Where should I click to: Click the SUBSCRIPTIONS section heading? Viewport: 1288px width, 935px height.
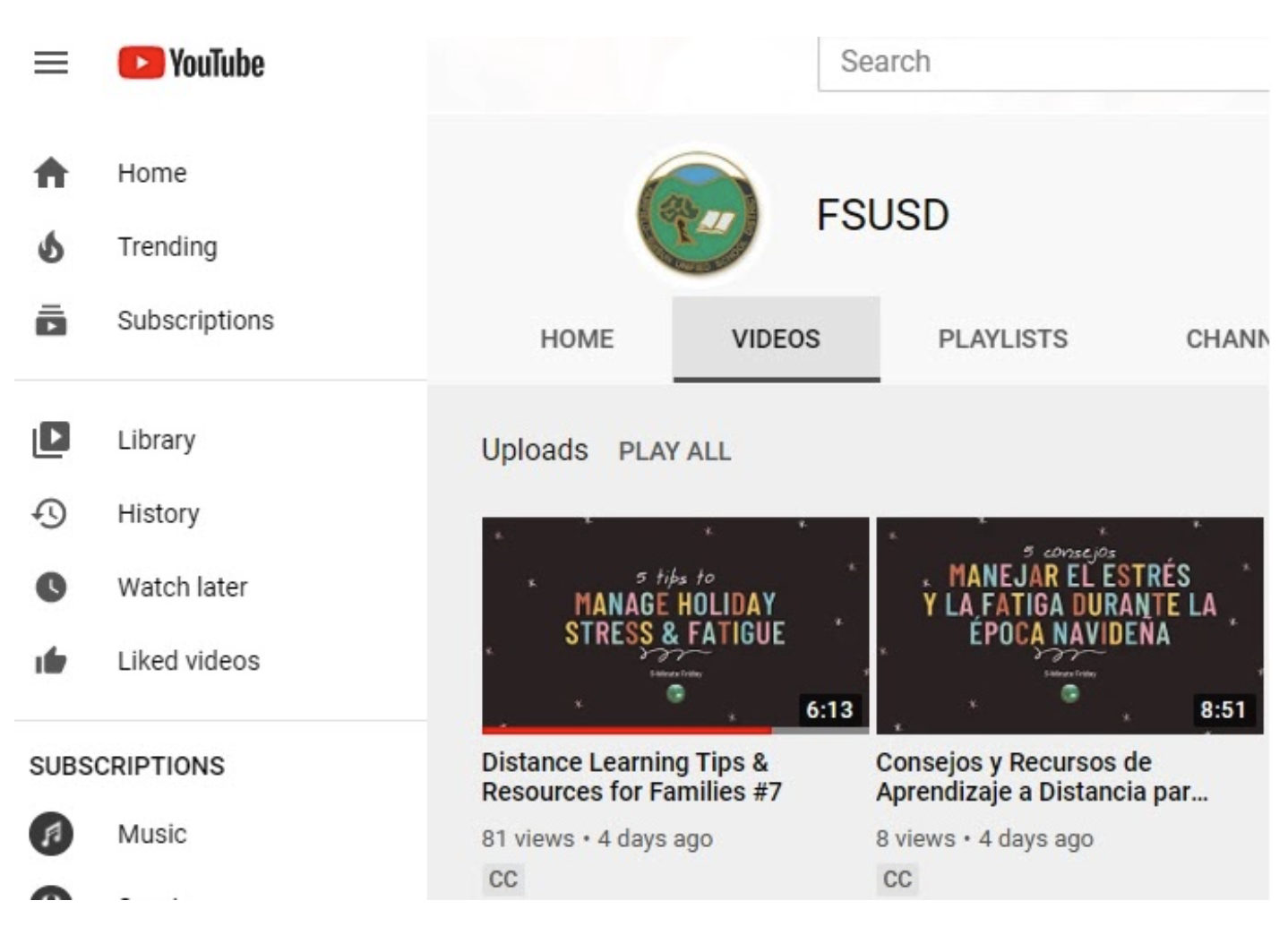tap(127, 766)
